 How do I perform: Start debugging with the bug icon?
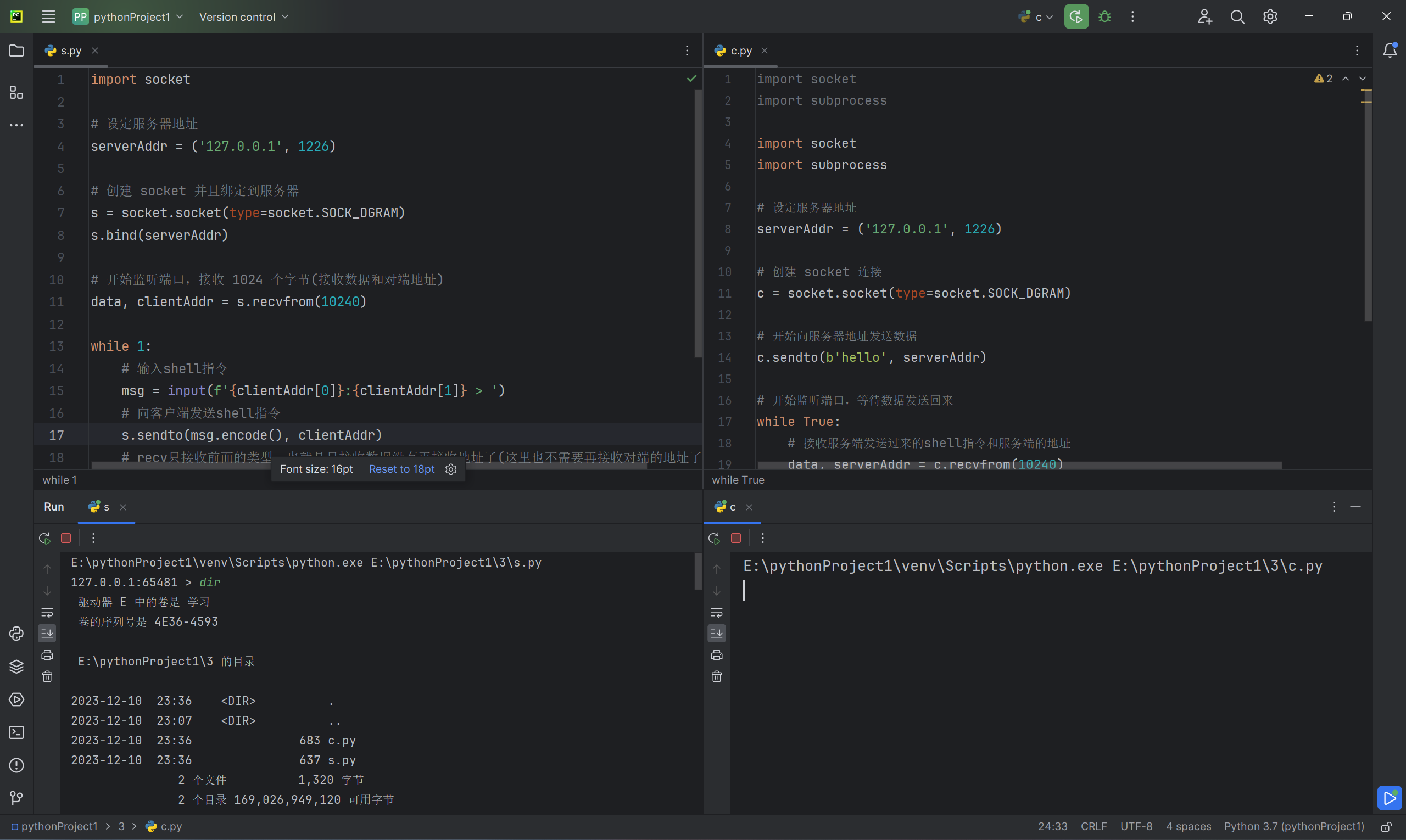(1105, 16)
